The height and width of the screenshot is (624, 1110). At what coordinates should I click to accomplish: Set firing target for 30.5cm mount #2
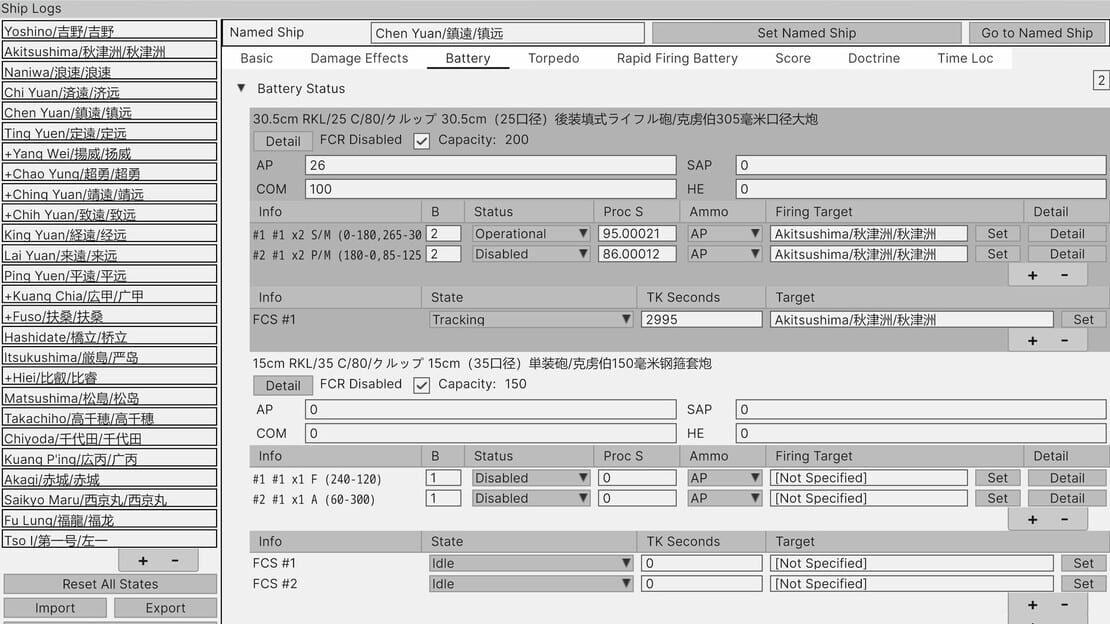(x=997, y=254)
